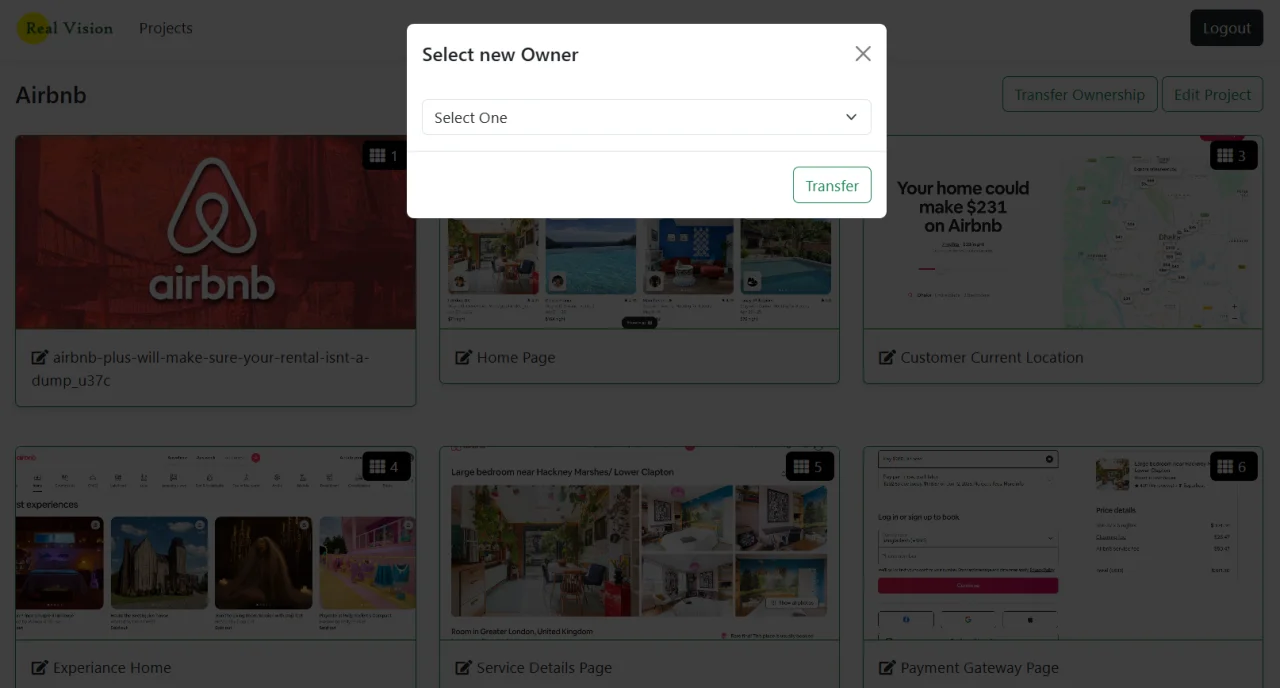The width and height of the screenshot is (1280, 688).
Task: Click edit icon next to Experiance Home
Action: pyautogui.click(x=40, y=667)
